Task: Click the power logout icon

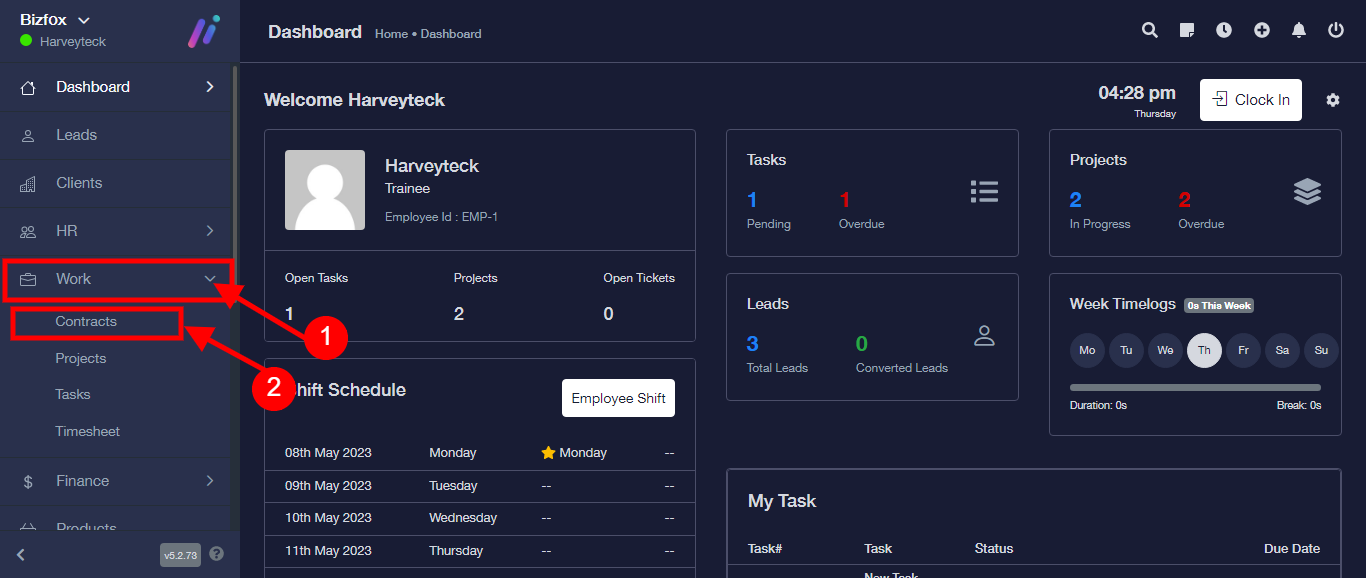Action: (x=1336, y=30)
